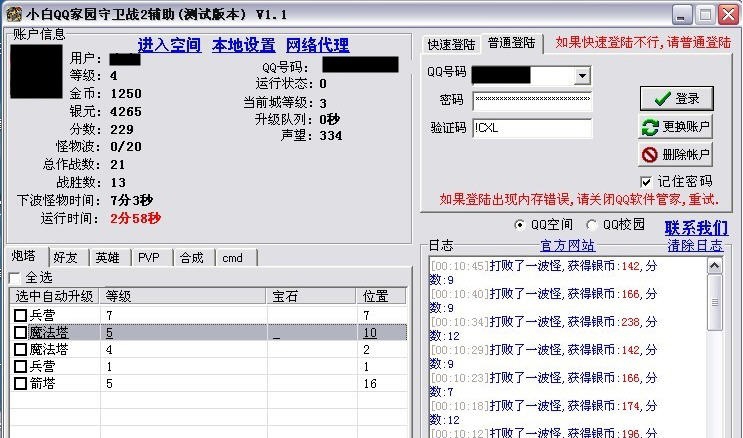The image size is (743, 438).
Task: Click the 等级 column header
Action: coord(183,296)
